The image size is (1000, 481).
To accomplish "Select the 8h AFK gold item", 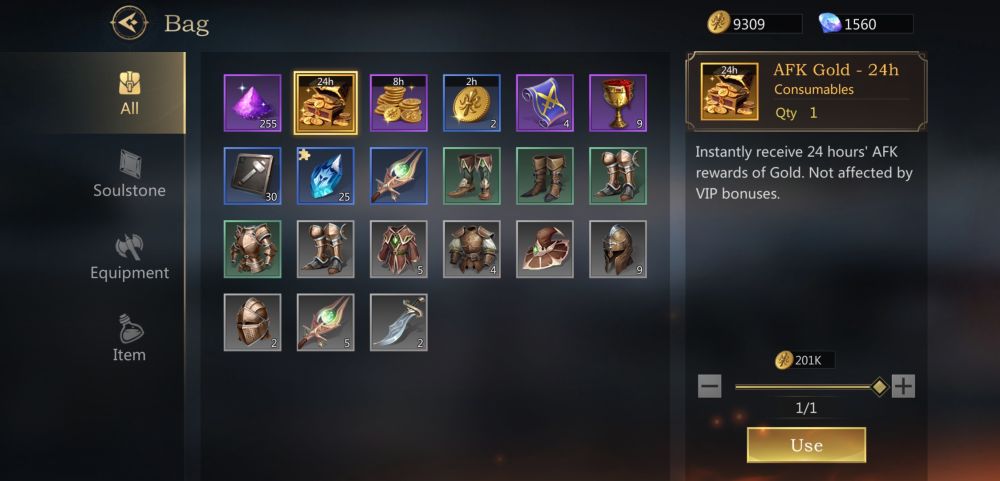I will (x=399, y=103).
